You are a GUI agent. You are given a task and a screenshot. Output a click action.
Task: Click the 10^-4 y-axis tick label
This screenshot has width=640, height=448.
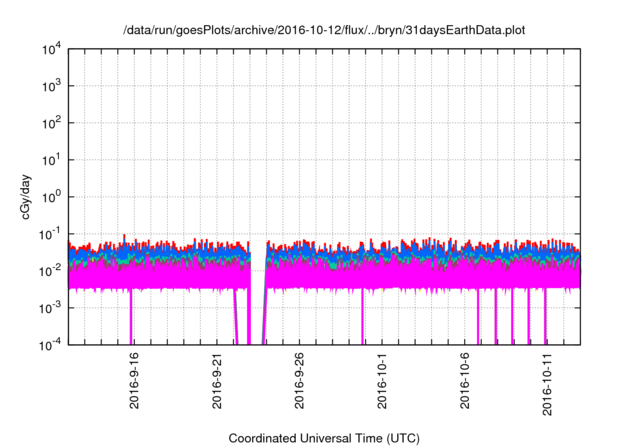pos(48,344)
